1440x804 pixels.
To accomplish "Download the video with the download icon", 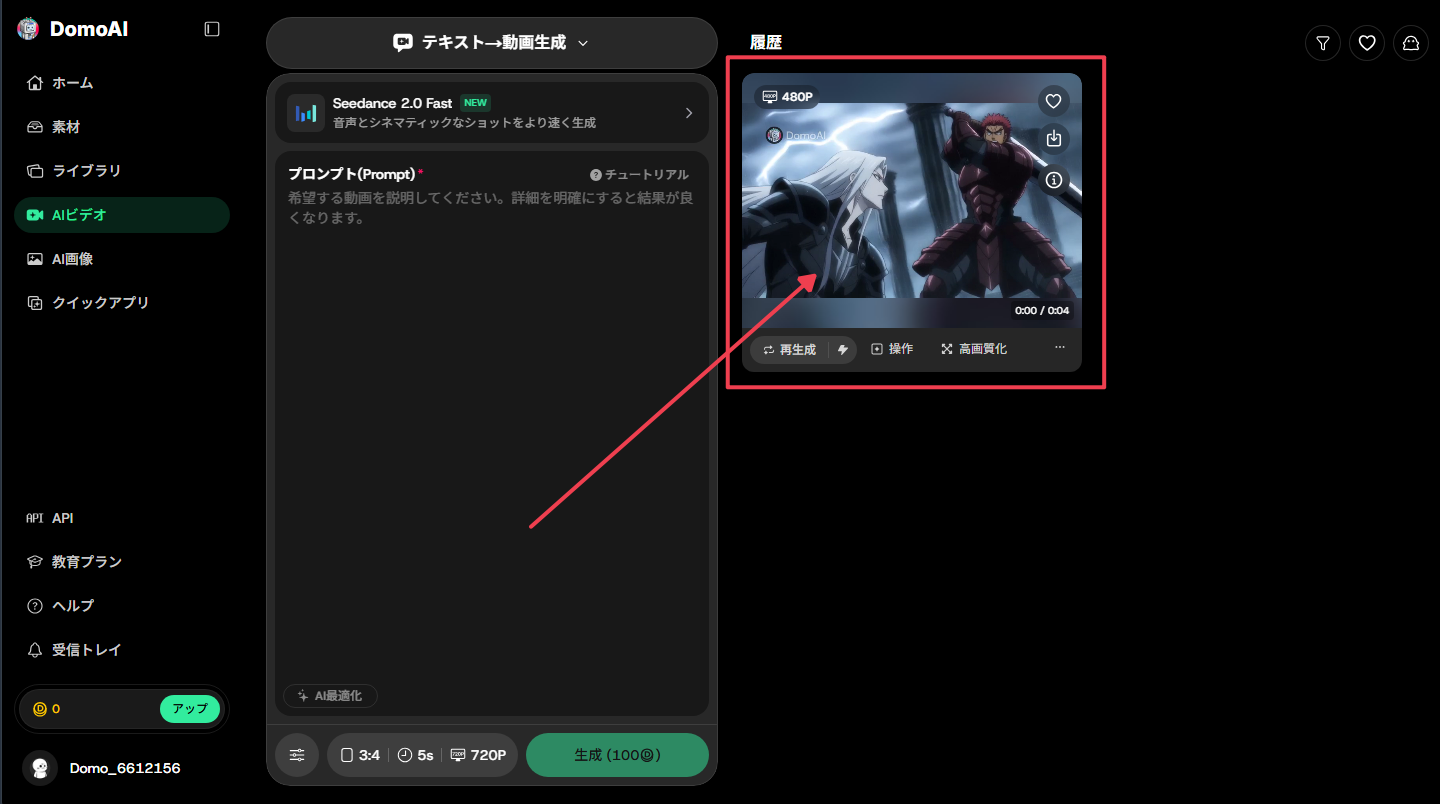I will click(1053, 139).
